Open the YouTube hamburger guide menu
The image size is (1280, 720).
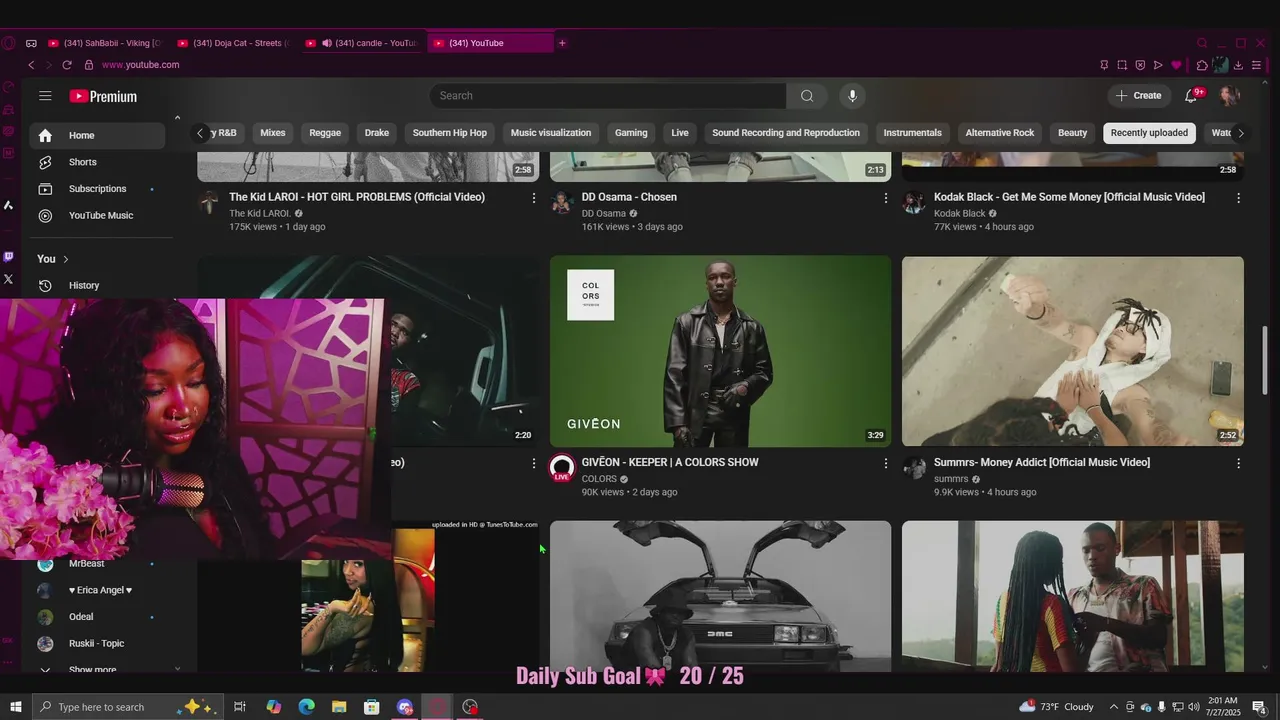tap(45, 96)
